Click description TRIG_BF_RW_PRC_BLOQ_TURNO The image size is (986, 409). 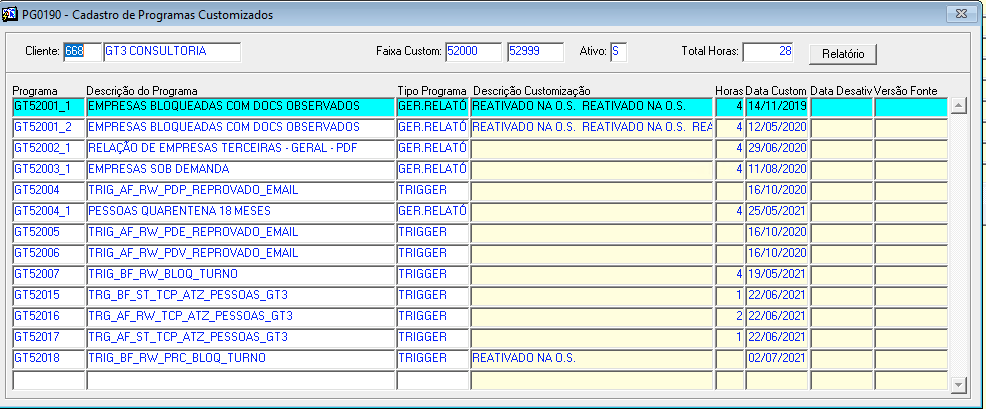241,359
